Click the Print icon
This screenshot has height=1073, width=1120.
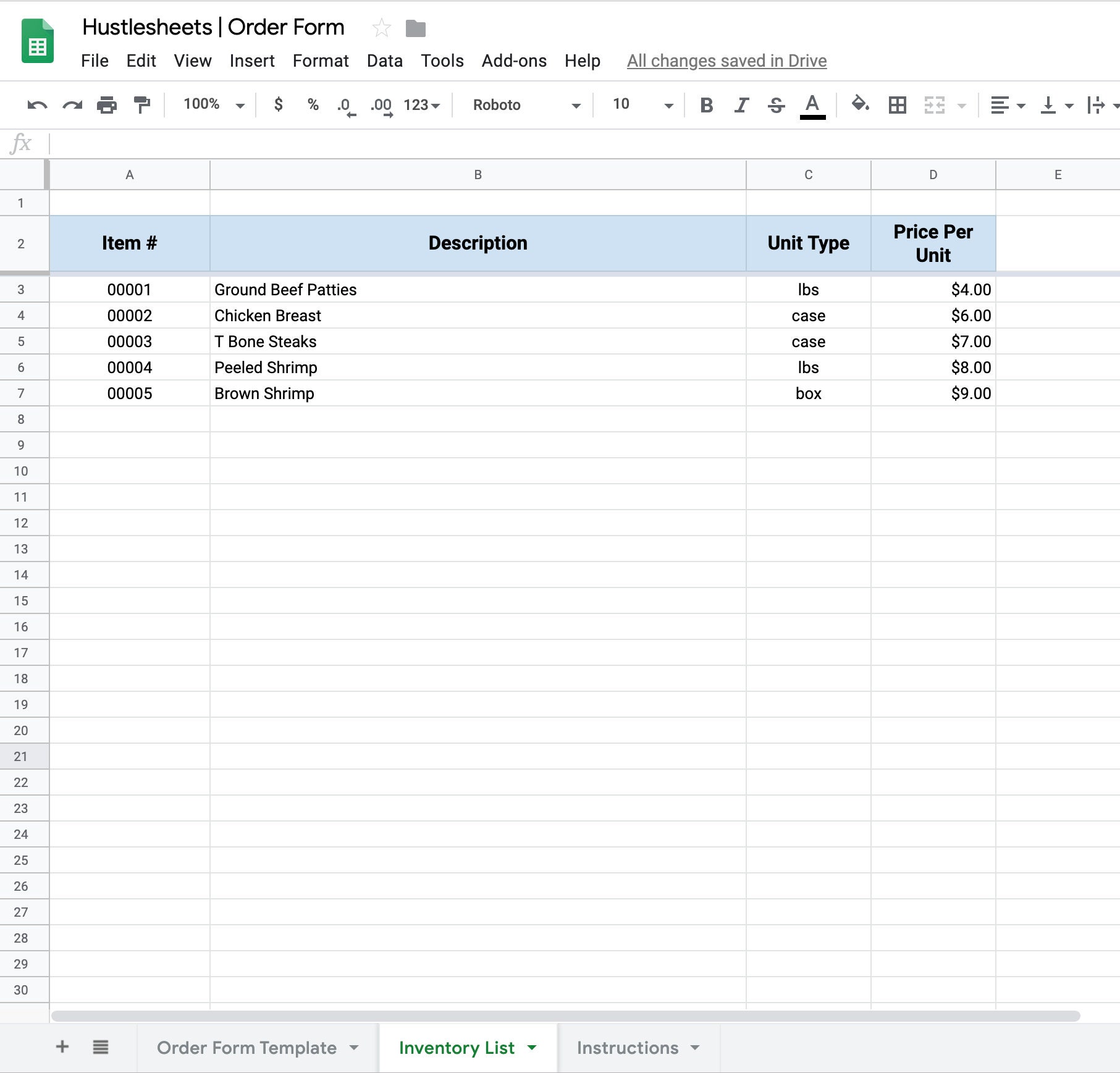coord(107,105)
